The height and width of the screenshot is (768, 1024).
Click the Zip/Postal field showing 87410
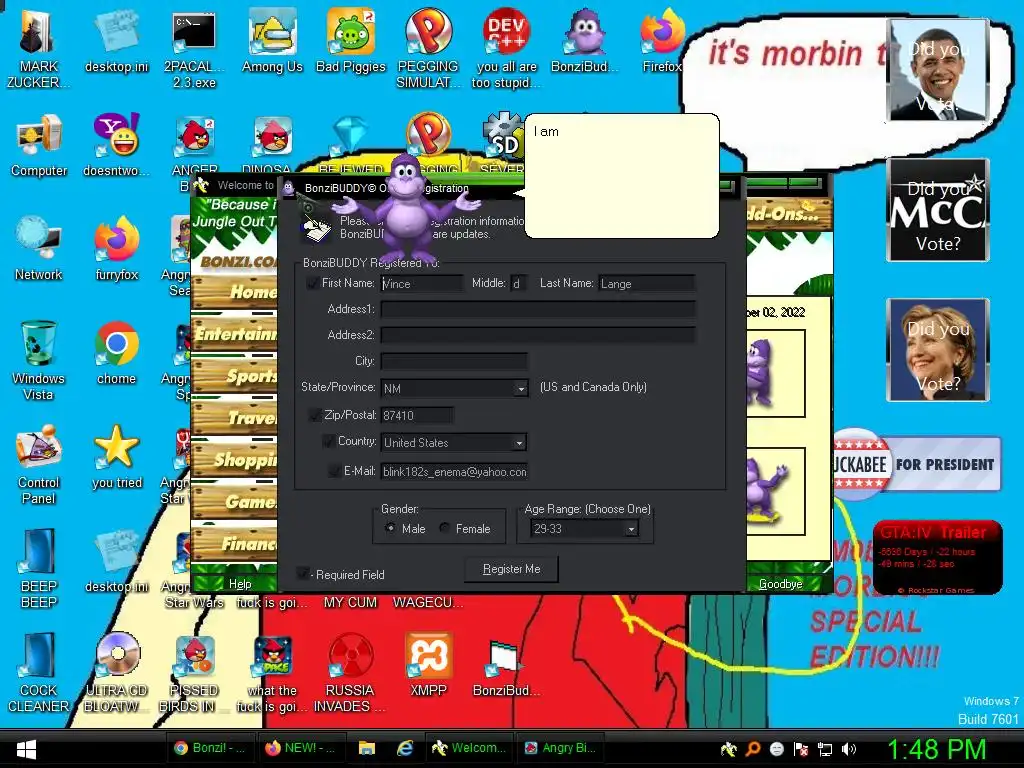click(417, 415)
